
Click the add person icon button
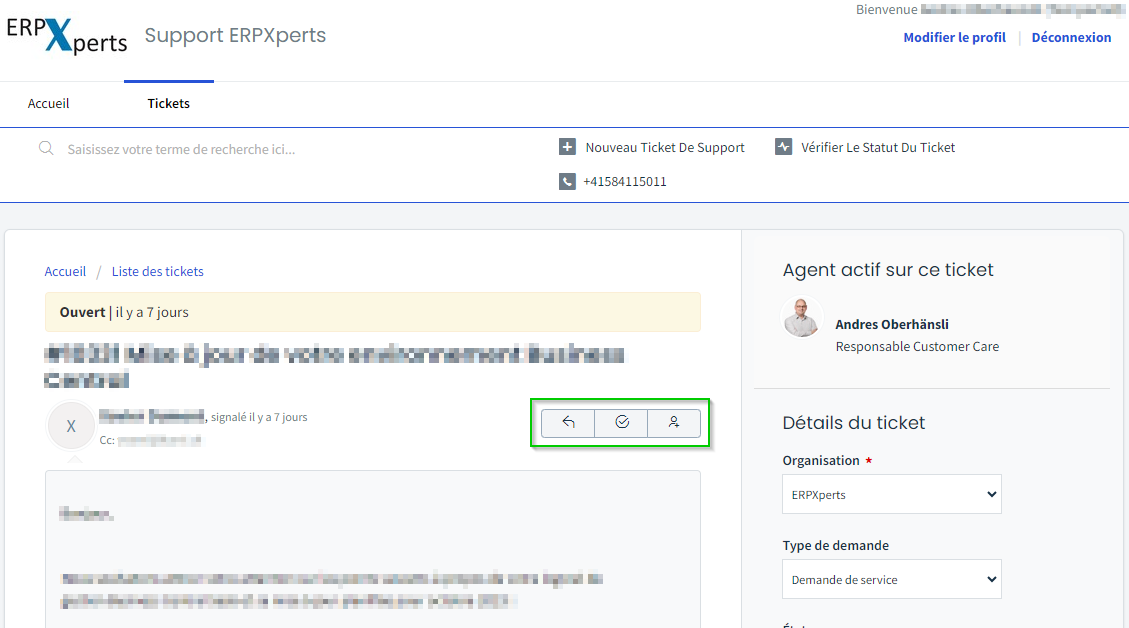click(674, 423)
